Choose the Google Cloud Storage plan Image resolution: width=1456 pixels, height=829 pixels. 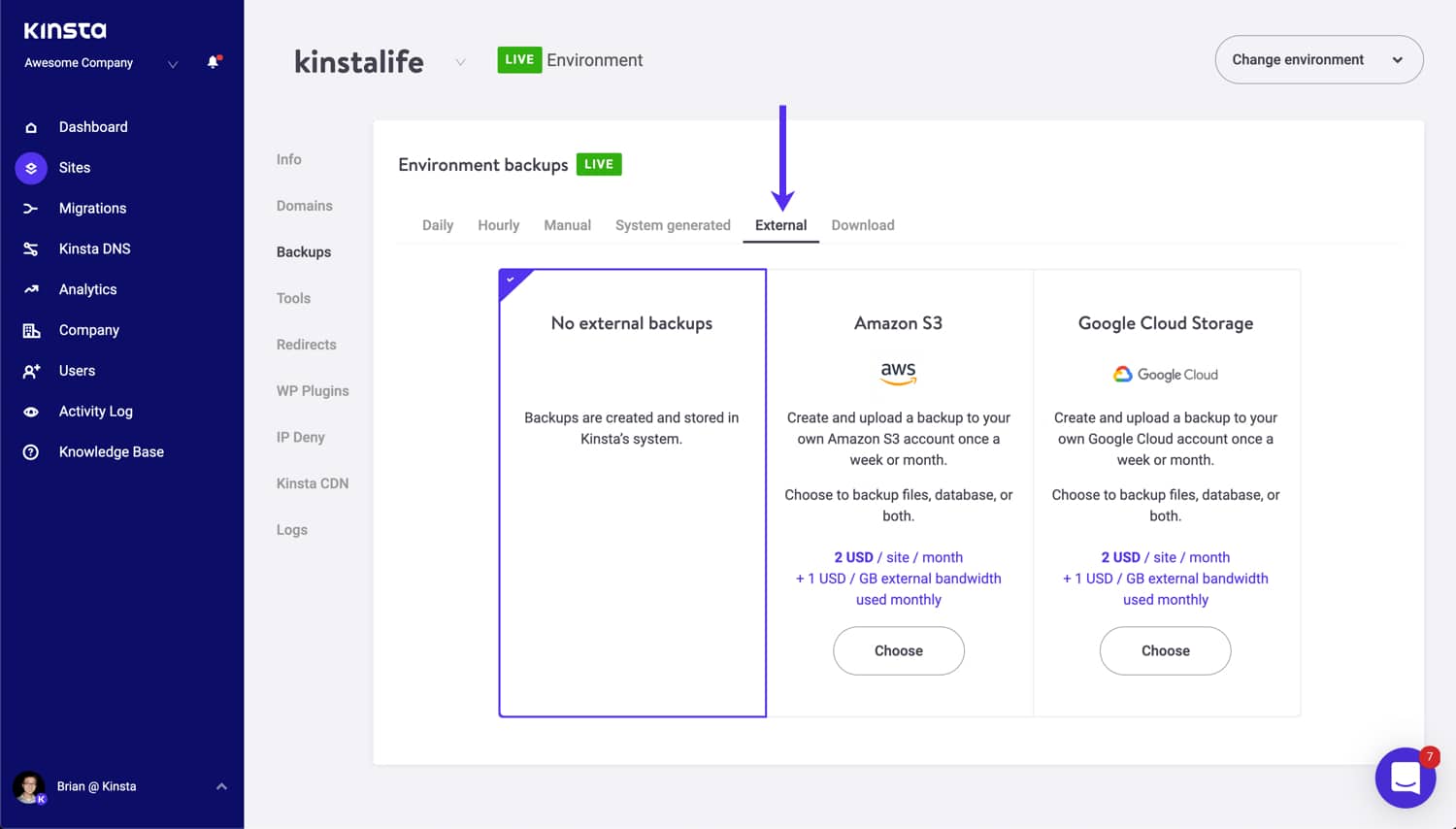1165,650
